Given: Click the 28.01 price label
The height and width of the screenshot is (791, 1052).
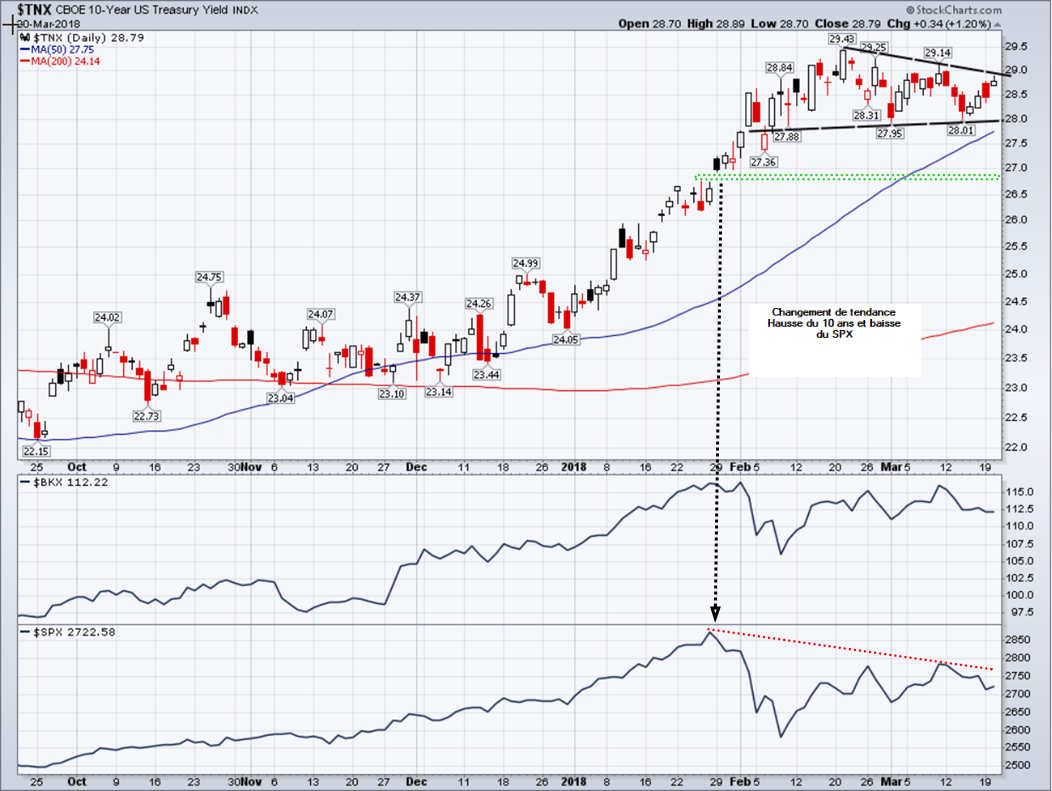Looking at the screenshot, I should click(x=961, y=130).
